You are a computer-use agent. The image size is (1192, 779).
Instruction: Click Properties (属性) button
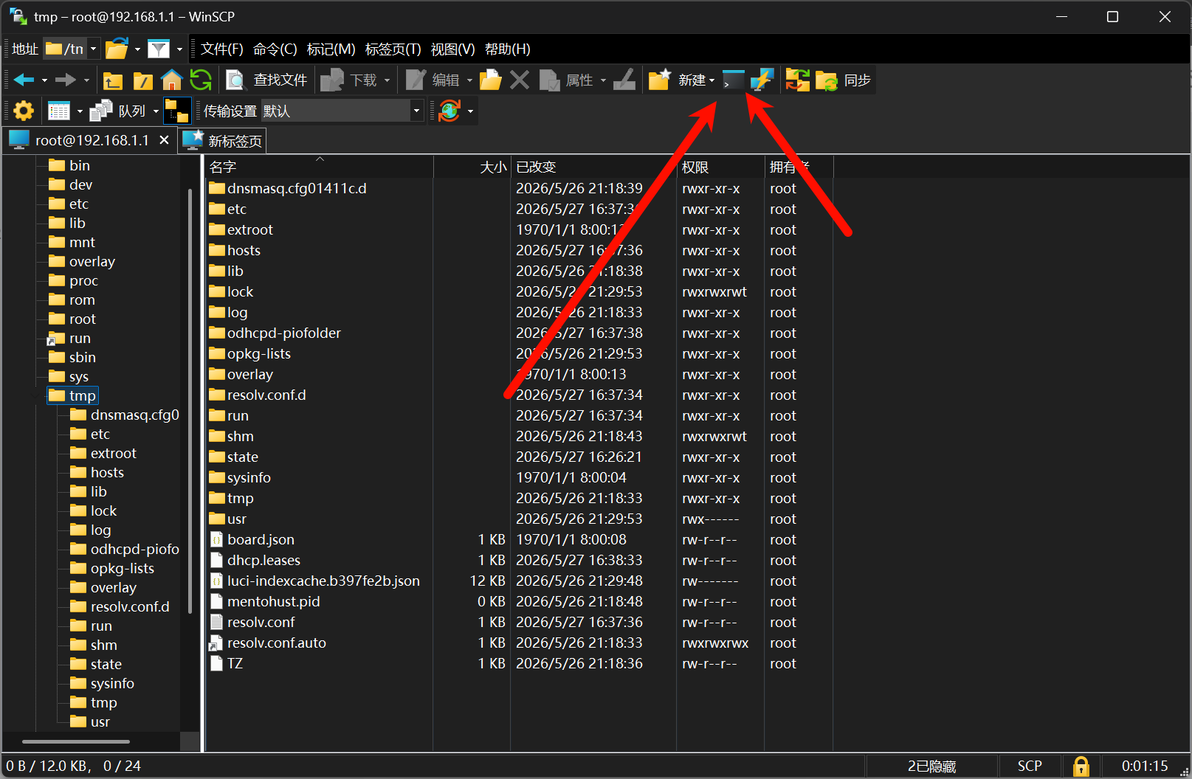pos(566,80)
